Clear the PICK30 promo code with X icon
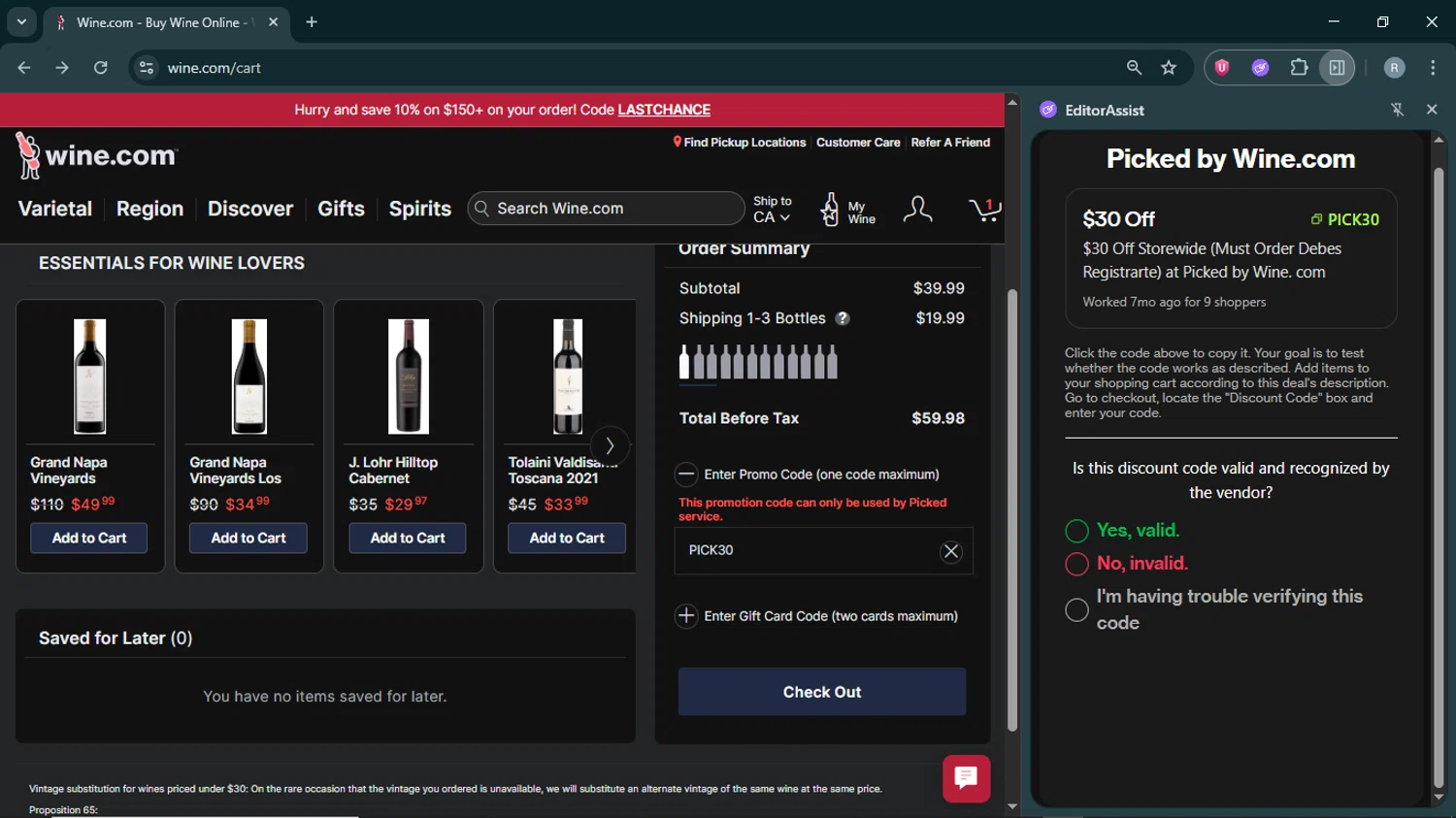The image size is (1456, 818). coord(951,551)
